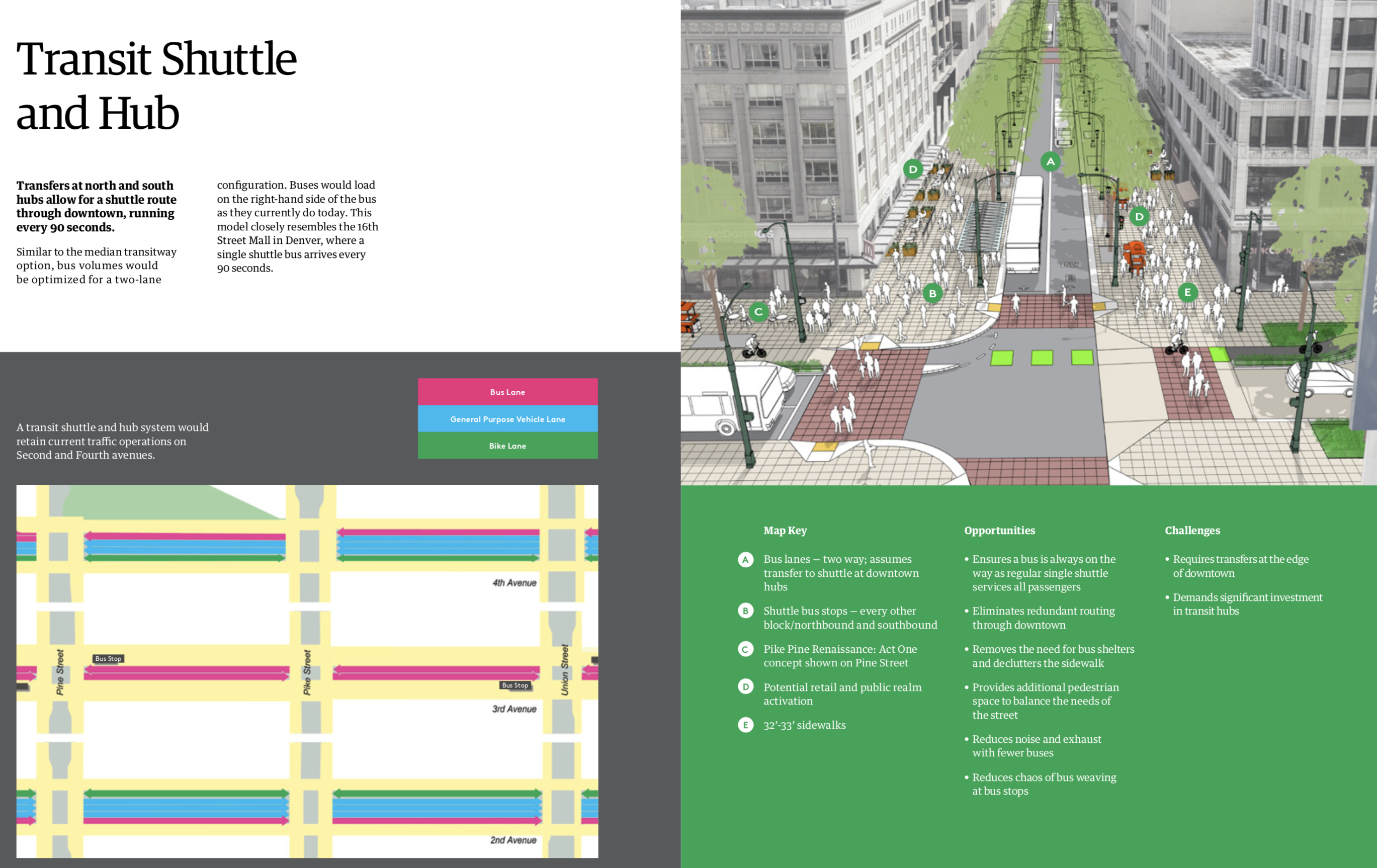
Task: Click the white B circle in the Map Key
Action: tap(745, 611)
